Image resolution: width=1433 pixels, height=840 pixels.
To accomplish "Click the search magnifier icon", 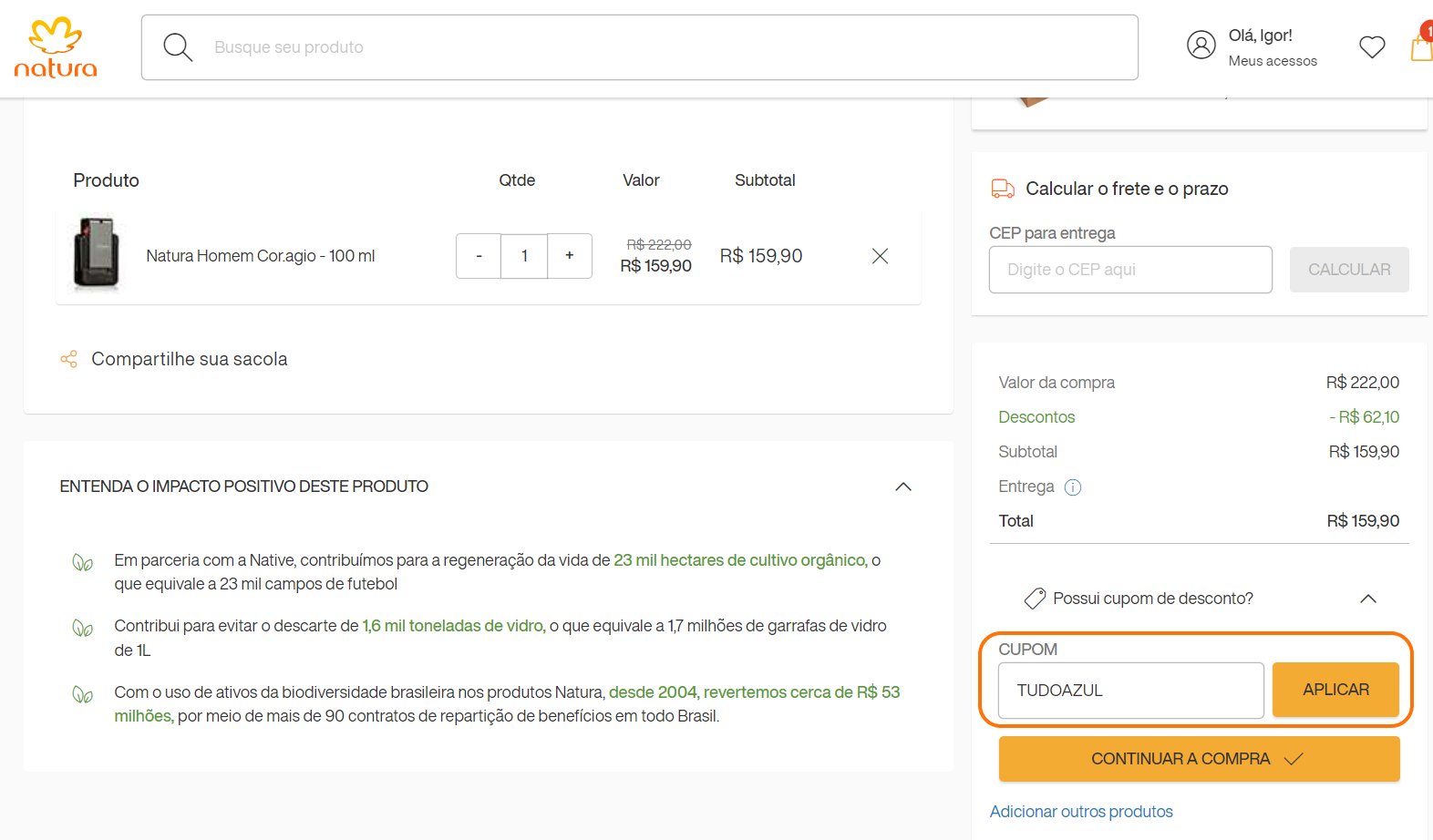I will 177,47.
